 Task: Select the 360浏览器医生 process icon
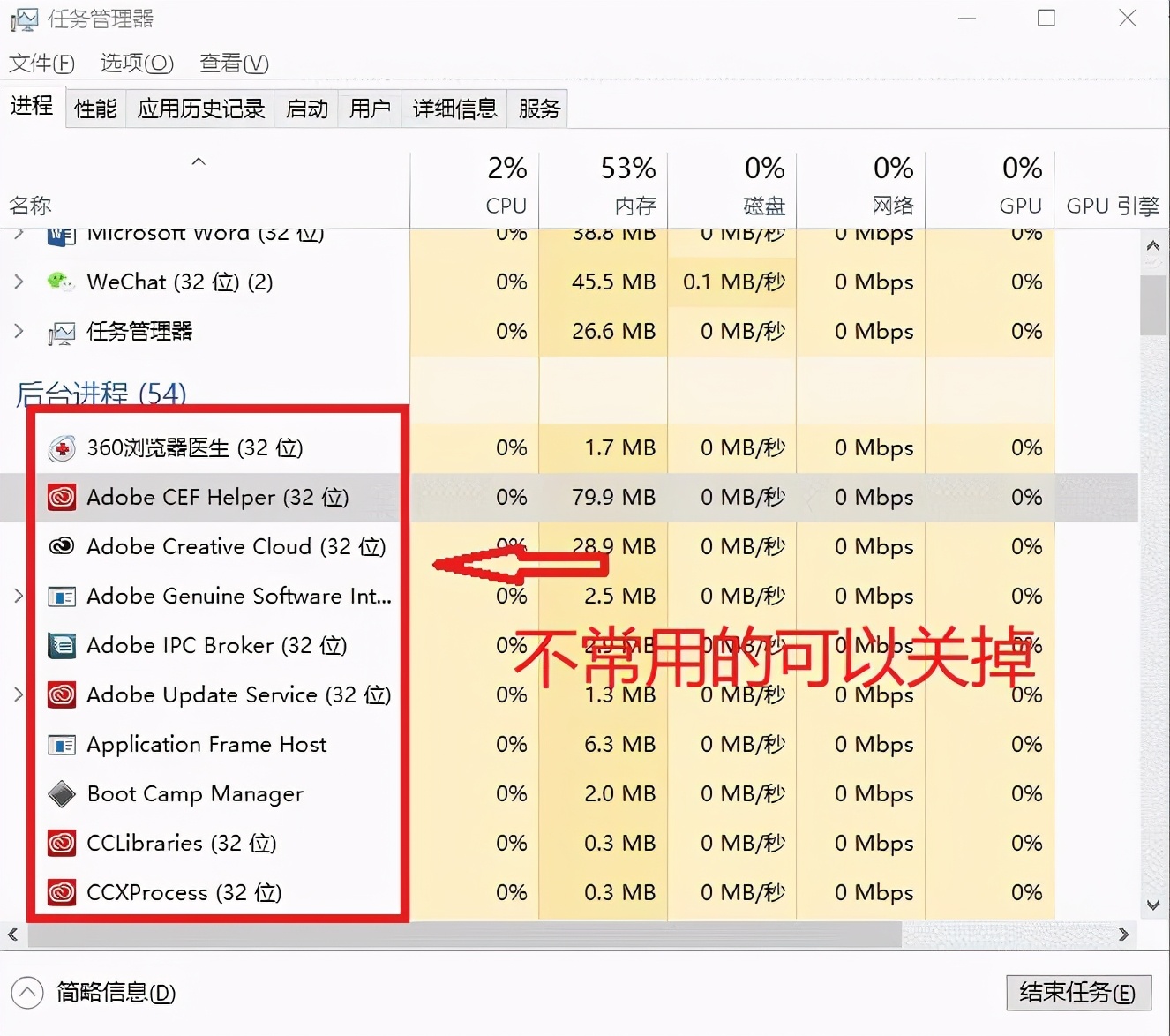[60, 447]
